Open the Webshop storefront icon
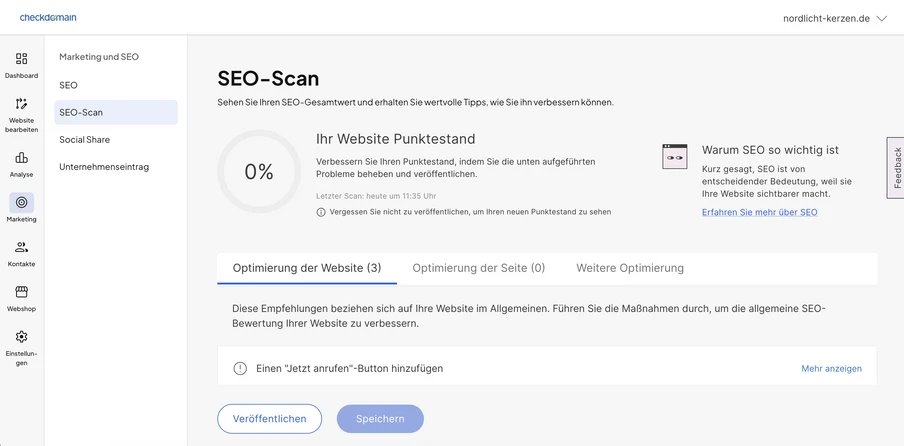 tap(21, 292)
